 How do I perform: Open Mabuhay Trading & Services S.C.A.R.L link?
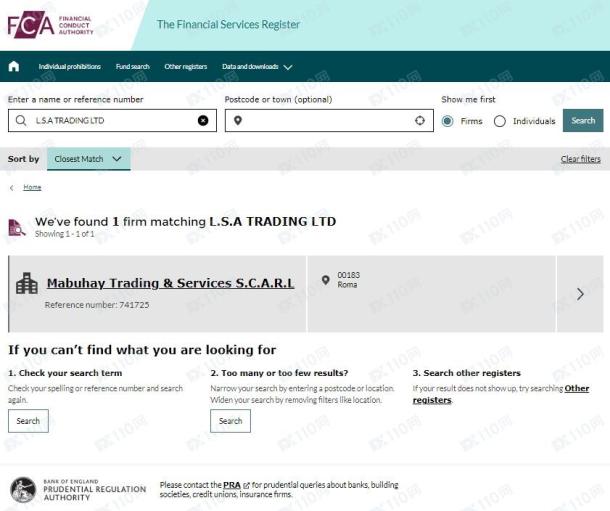[x=170, y=283]
